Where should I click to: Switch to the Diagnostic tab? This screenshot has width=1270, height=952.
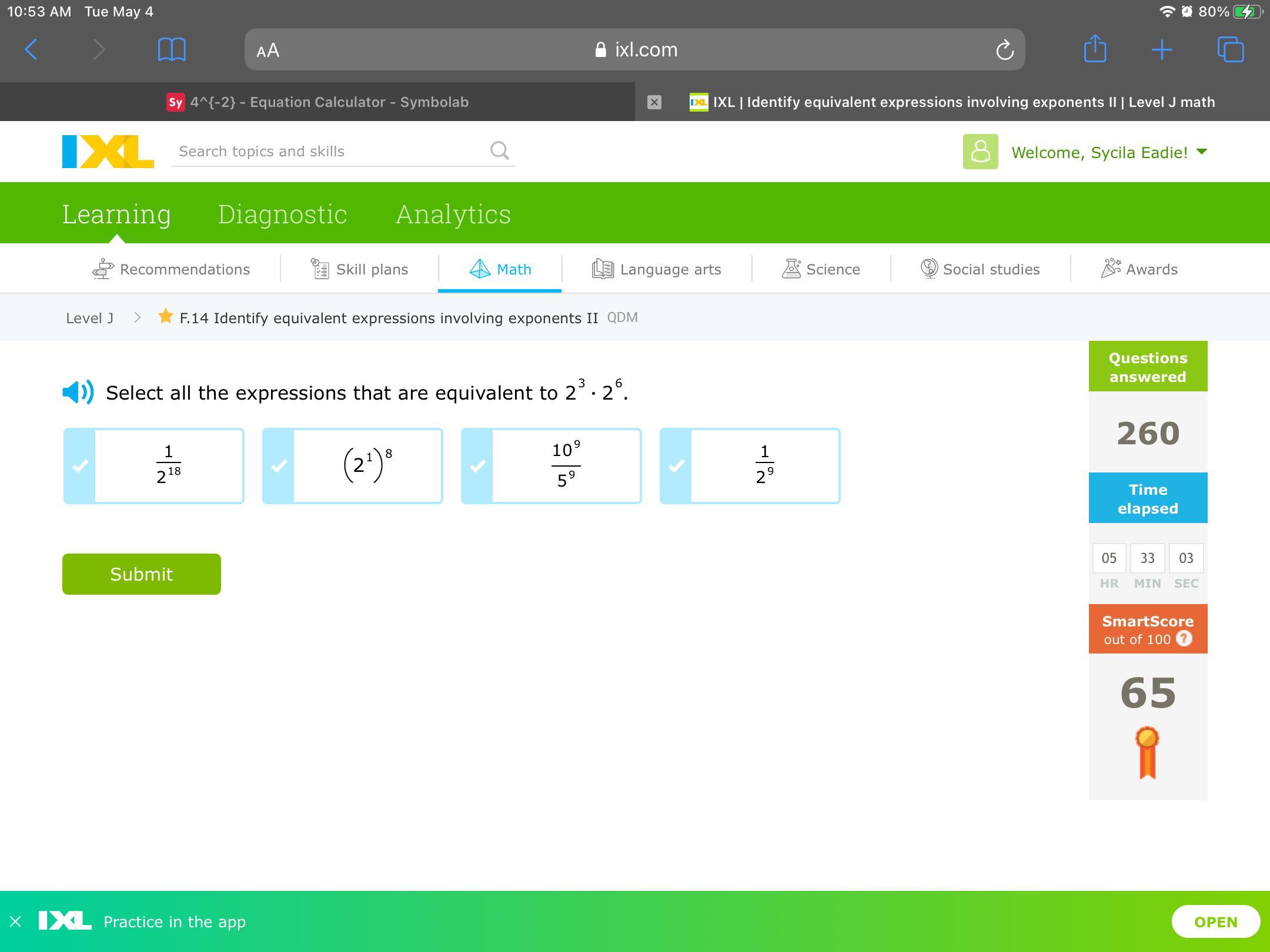tap(282, 214)
